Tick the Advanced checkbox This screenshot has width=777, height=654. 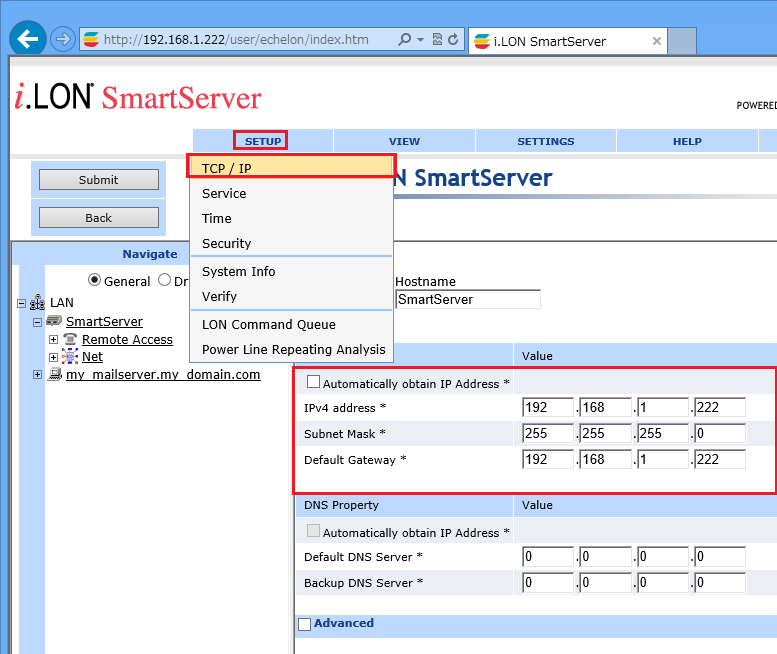[x=305, y=624]
